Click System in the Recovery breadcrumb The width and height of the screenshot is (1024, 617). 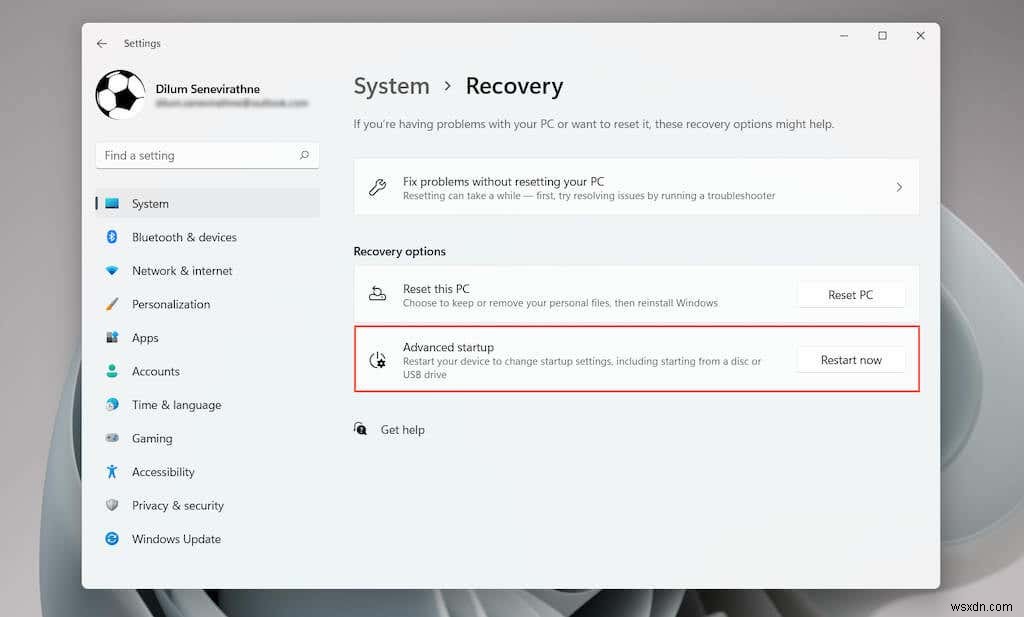[x=391, y=86]
